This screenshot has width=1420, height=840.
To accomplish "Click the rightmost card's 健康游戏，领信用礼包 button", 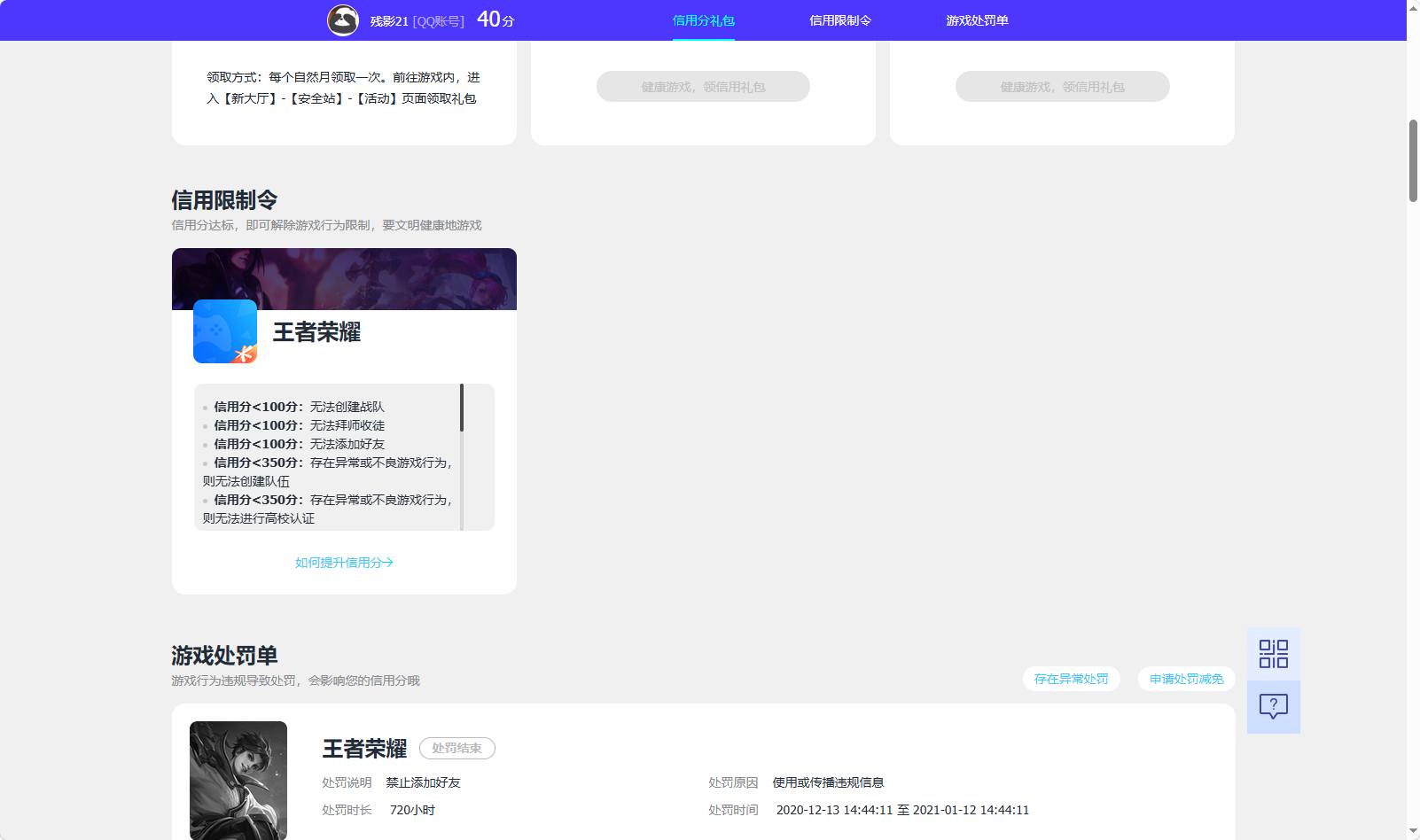I will click(1063, 87).
